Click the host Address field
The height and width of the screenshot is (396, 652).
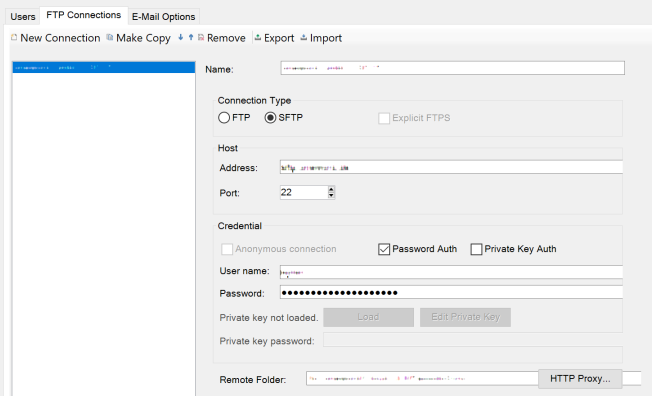pos(451,168)
